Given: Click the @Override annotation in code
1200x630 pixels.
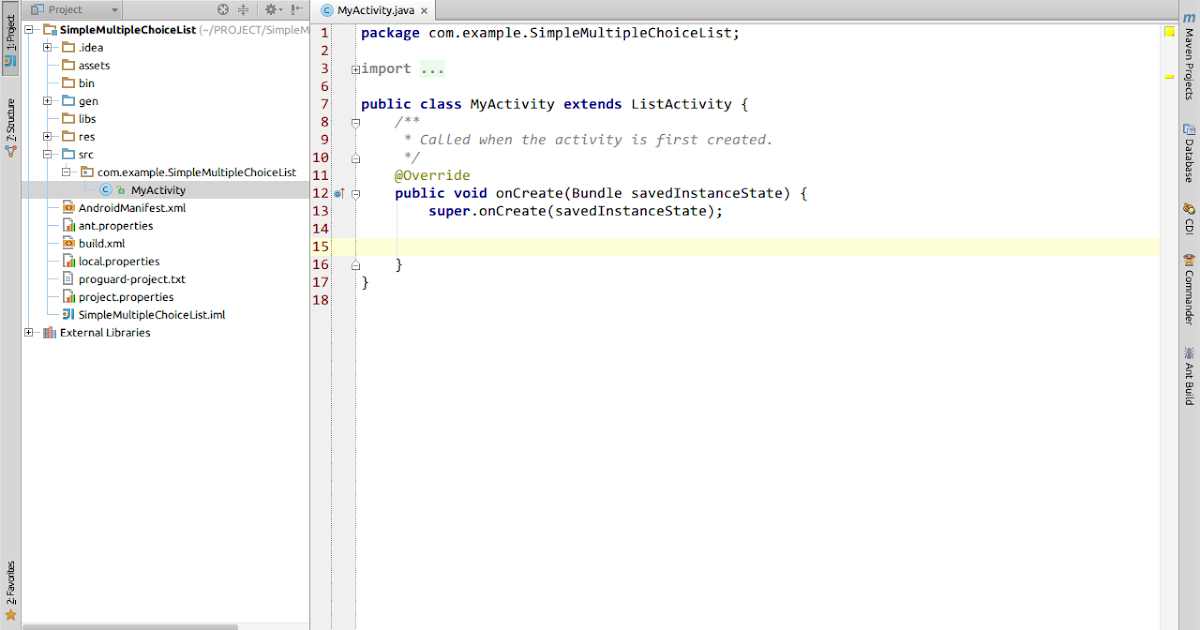Looking at the screenshot, I should (432, 176).
